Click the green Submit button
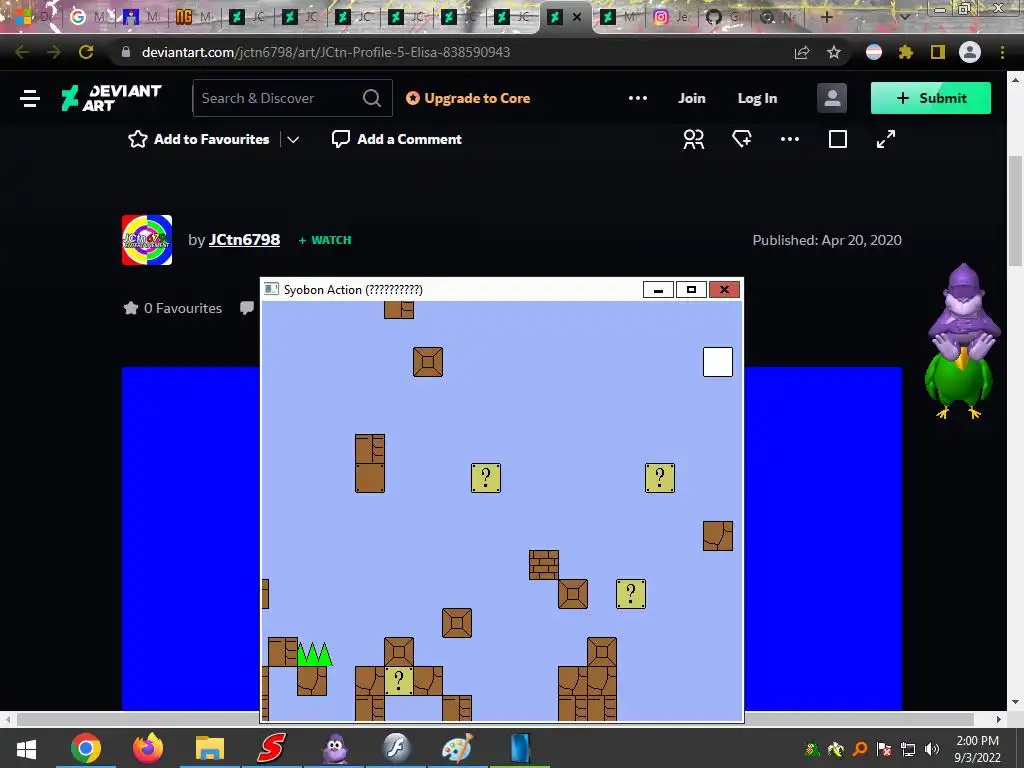The height and width of the screenshot is (768, 1024). 930,98
